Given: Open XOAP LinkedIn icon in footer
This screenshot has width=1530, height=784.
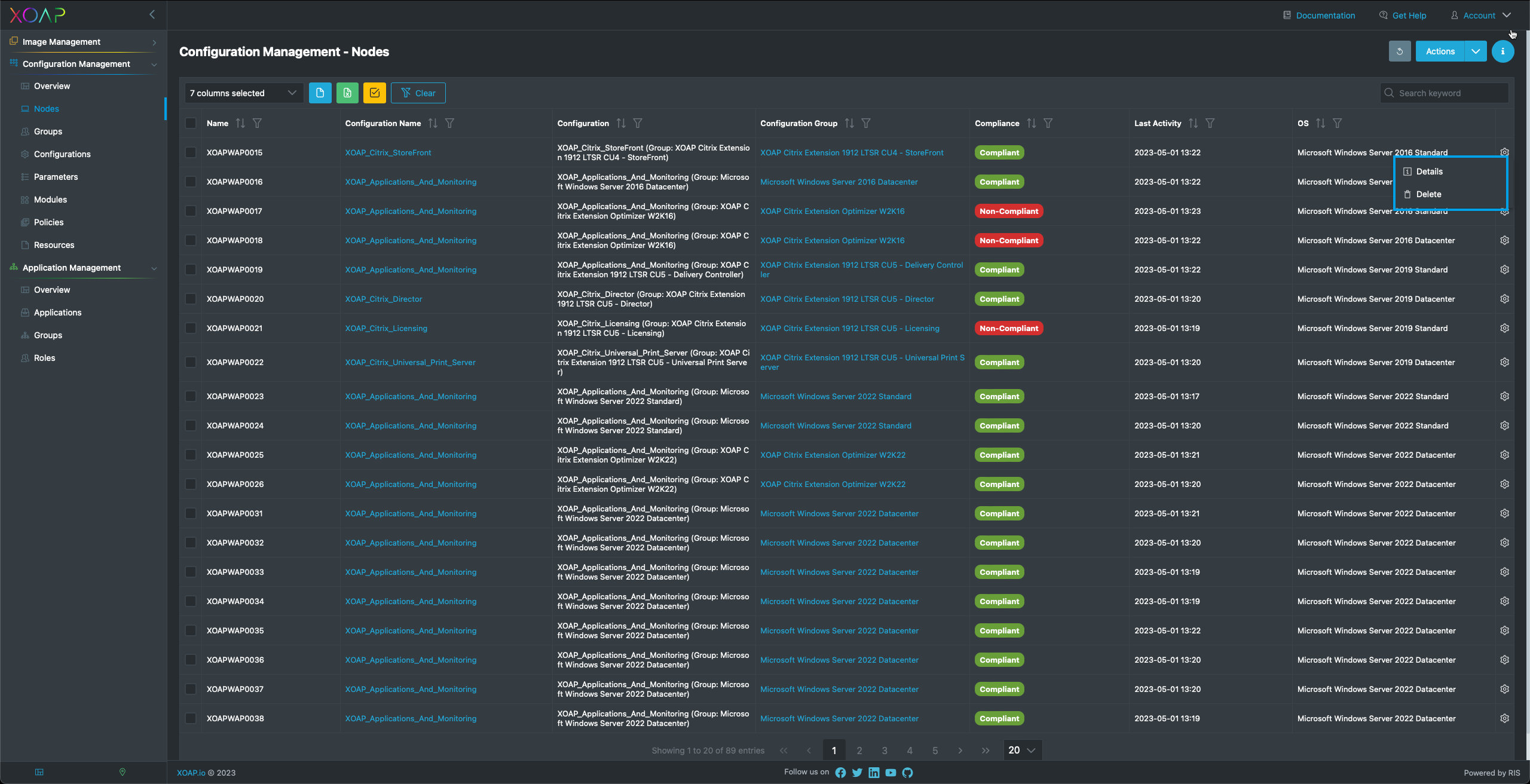Looking at the screenshot, I should [x=874, y=773].
